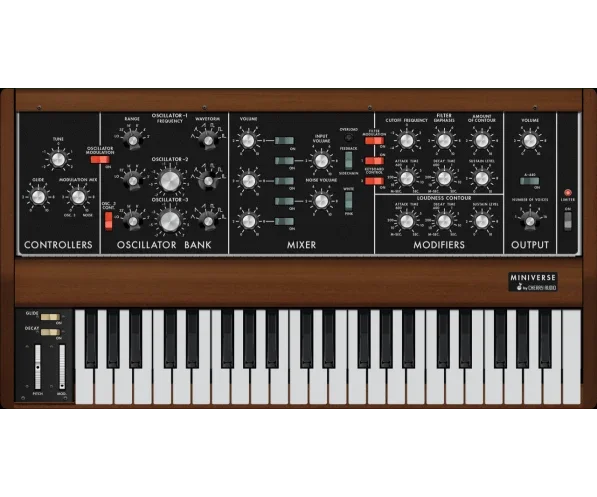
Task: Click the Cutoff Frequency knob
Action: point(406,141)
